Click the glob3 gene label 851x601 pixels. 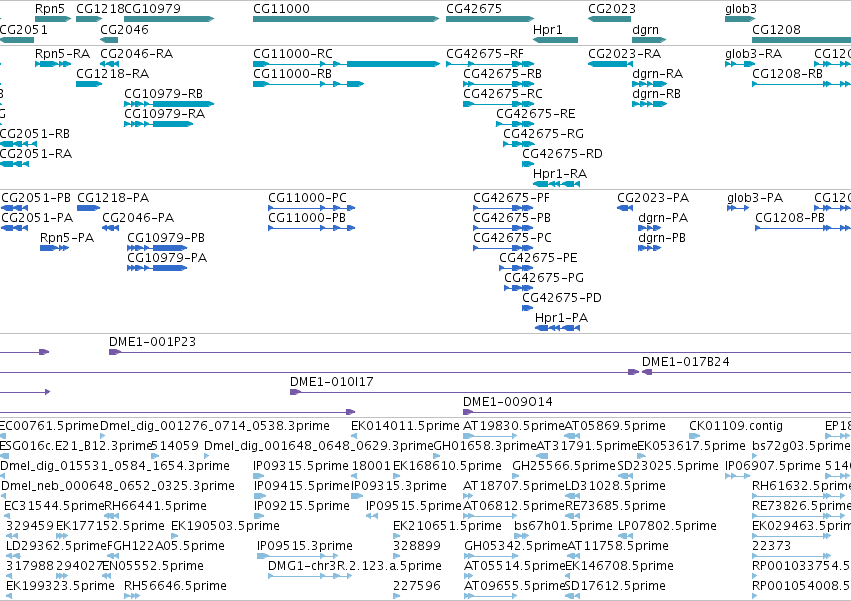[740, 9]
